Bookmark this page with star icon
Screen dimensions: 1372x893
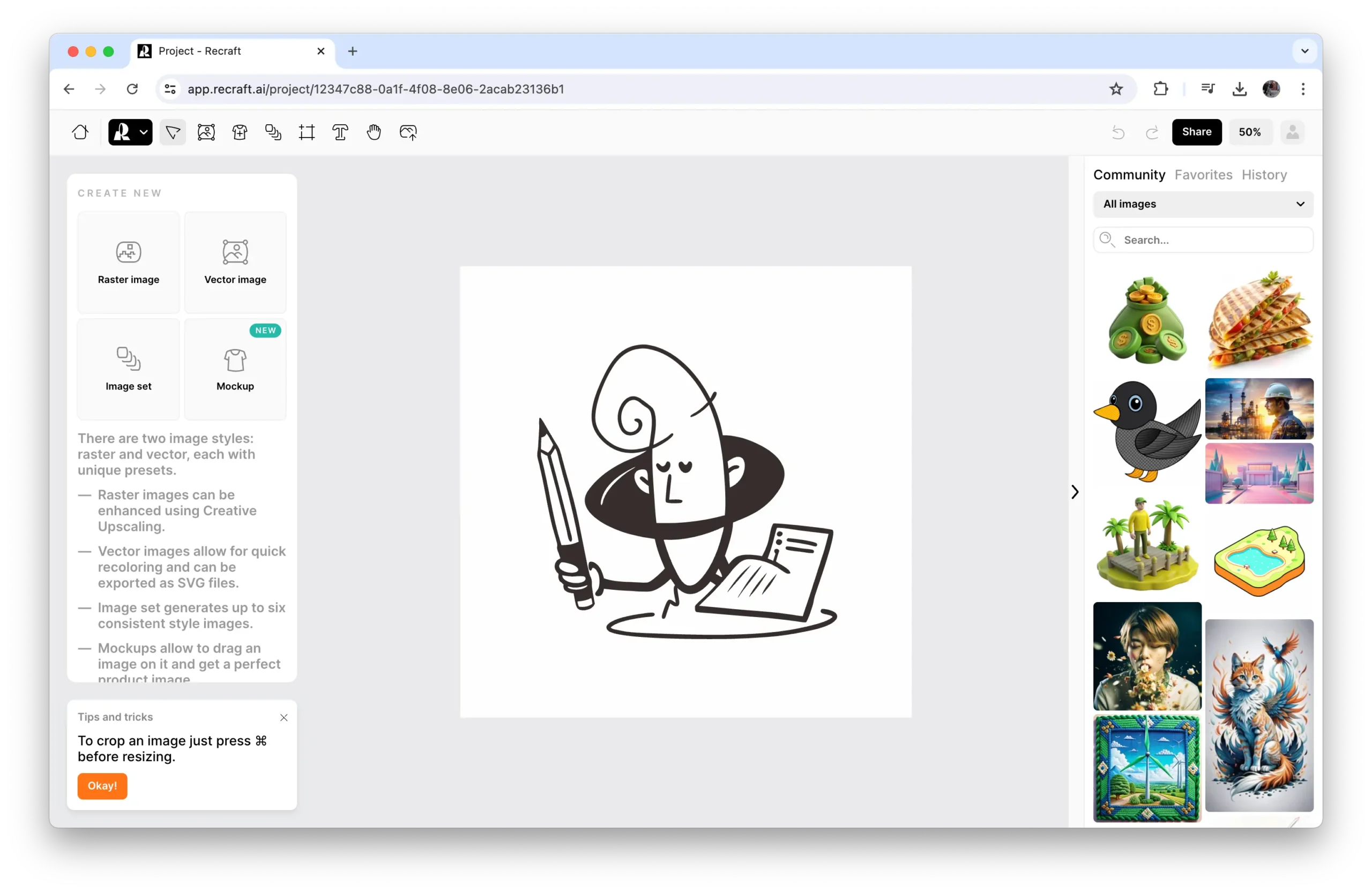(1116, 89)
